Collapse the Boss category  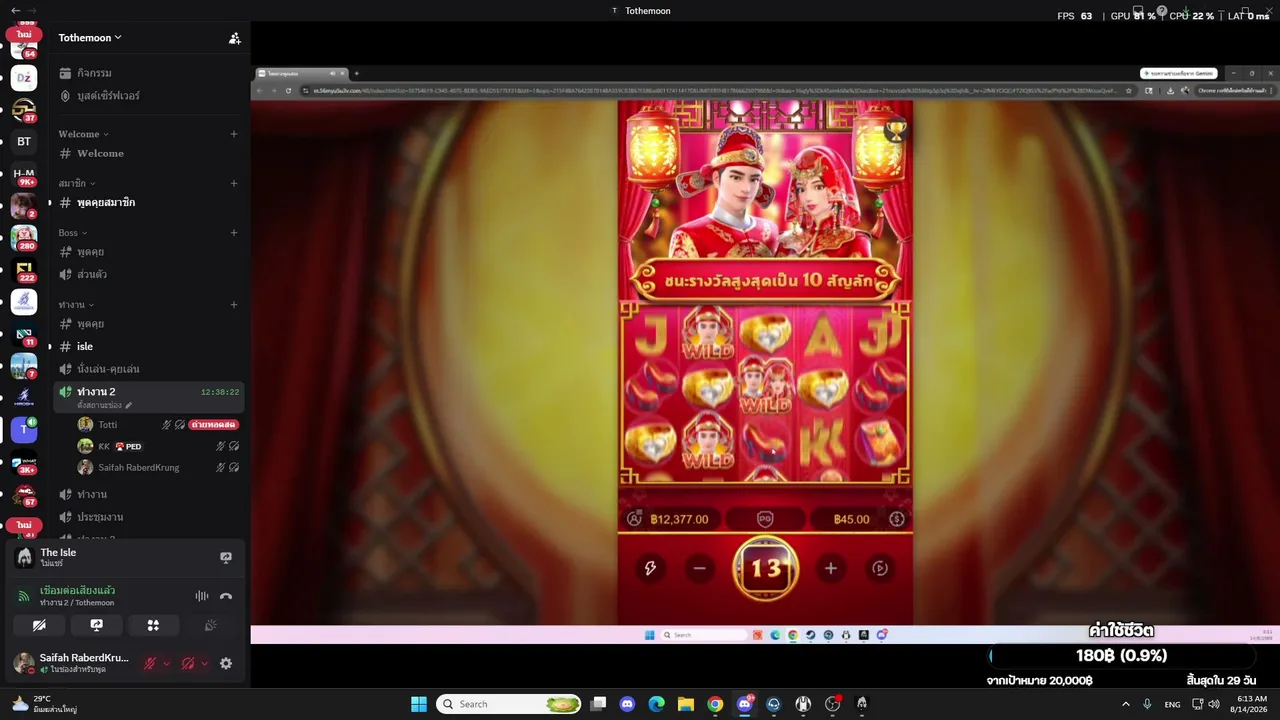[73, 233]
